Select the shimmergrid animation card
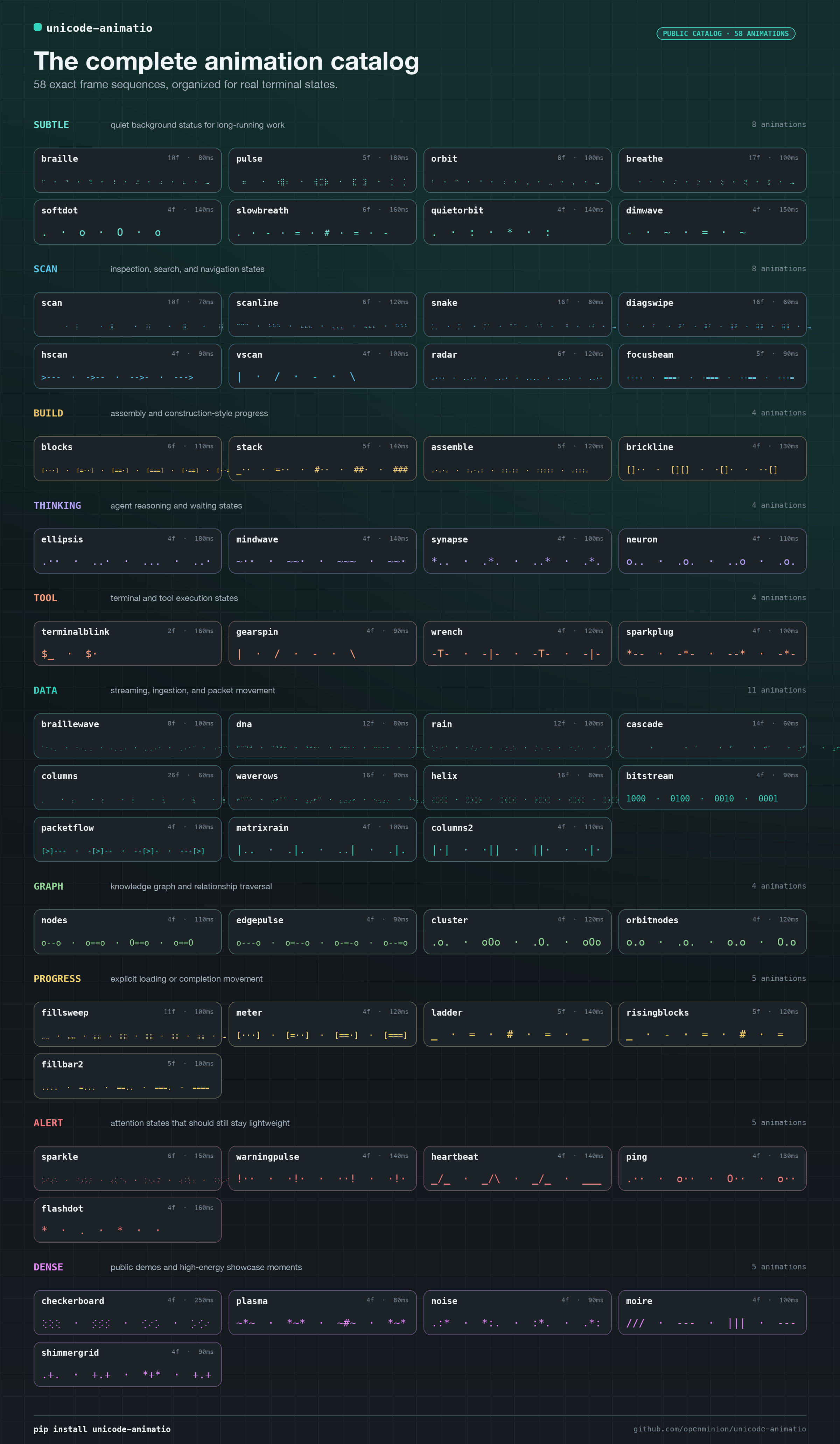 (128, 1364)
